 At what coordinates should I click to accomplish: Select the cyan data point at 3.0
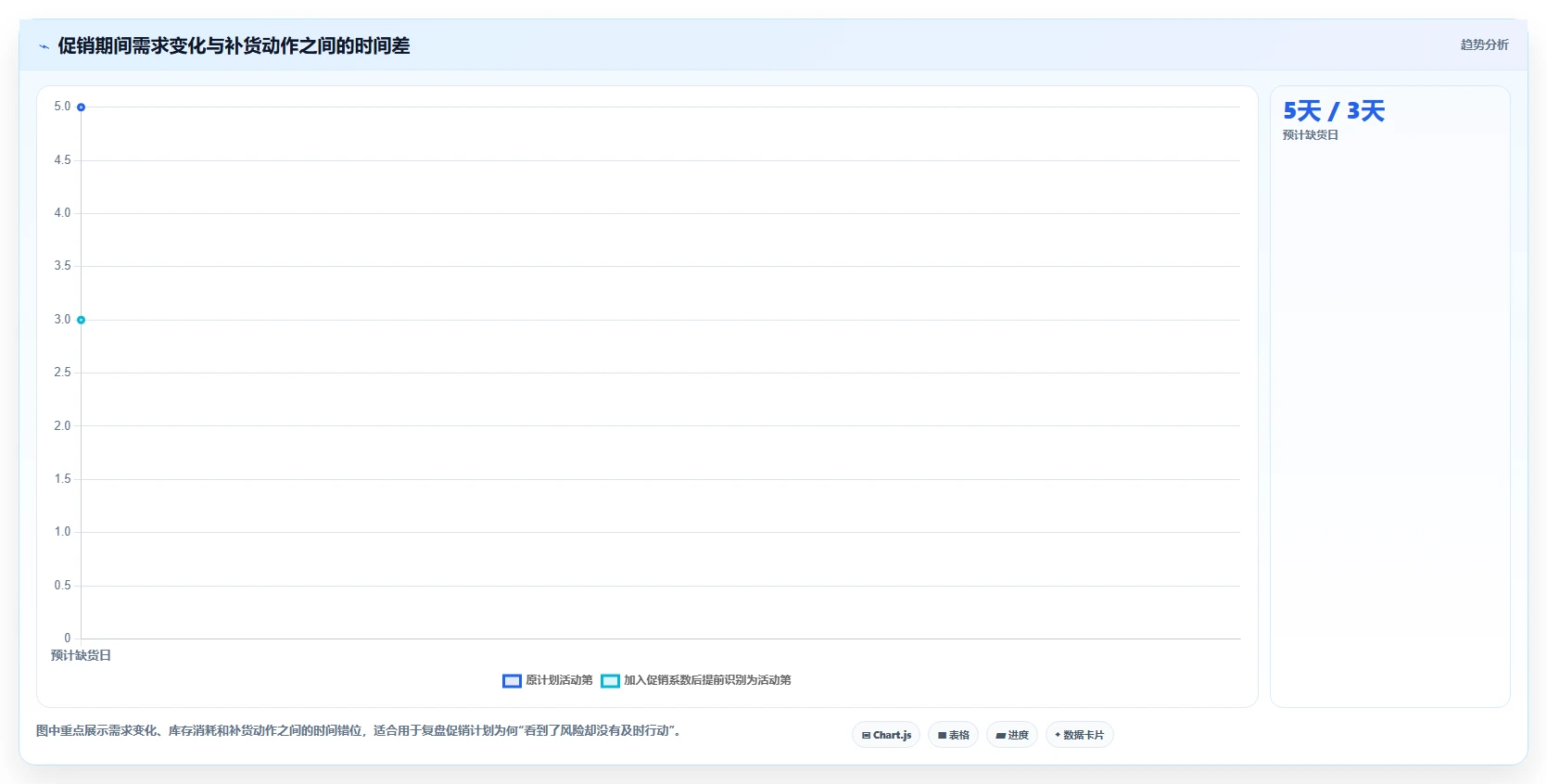coord(81,320)
